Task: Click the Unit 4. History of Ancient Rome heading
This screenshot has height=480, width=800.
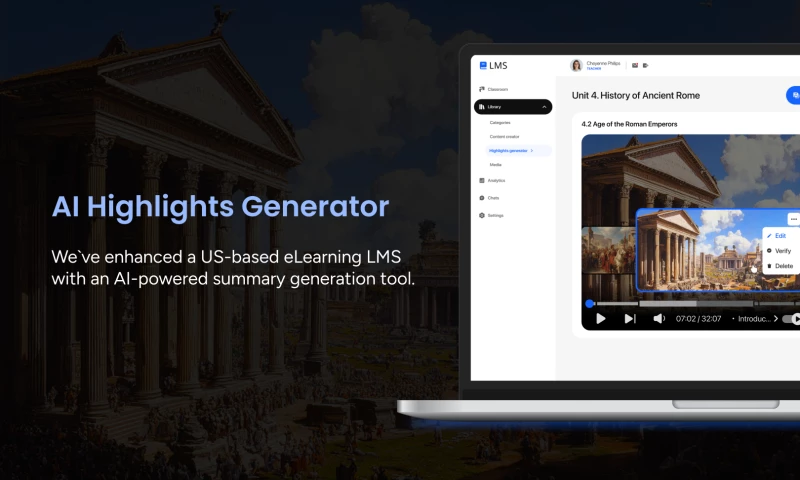Action: 636,95
